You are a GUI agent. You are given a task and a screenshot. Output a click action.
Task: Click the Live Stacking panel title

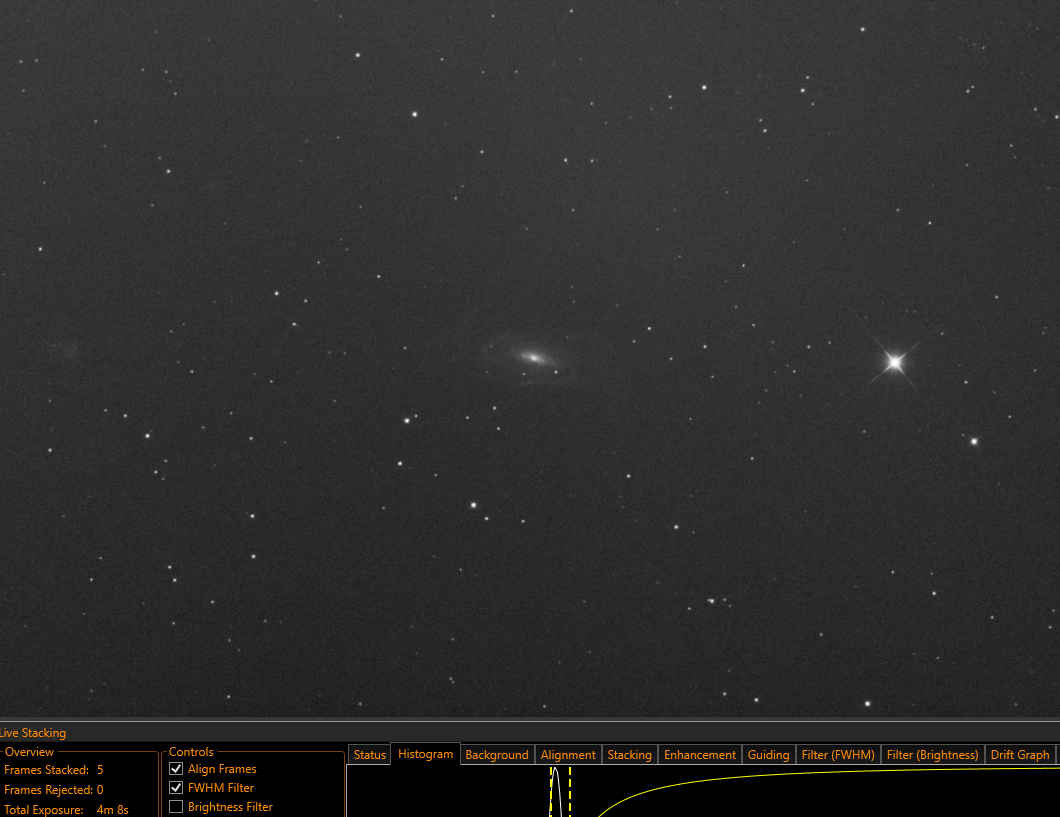[32, 733]
